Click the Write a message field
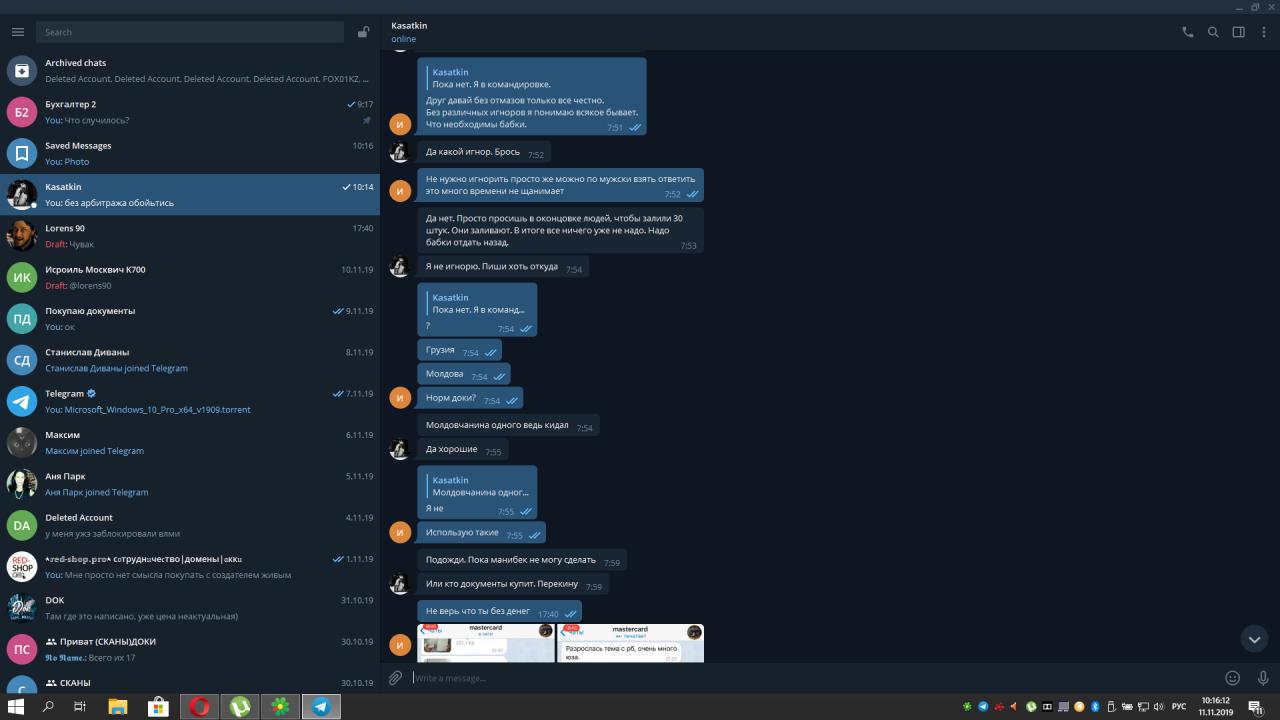Screen dimensions: 1280x720 pos(810,678)
